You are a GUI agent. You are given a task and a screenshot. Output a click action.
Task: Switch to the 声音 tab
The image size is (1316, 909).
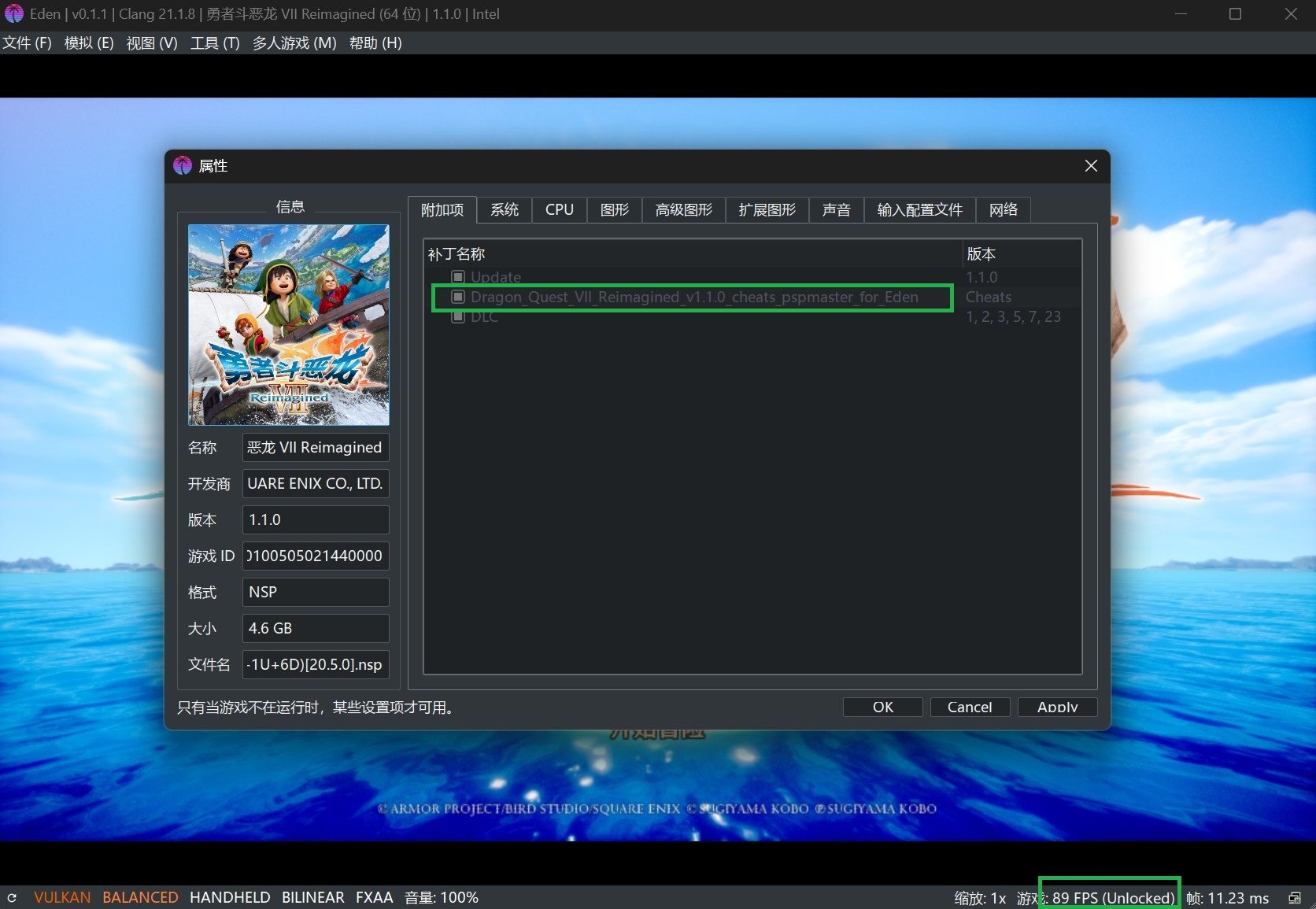pyautogui.click(x=837, y=209)
